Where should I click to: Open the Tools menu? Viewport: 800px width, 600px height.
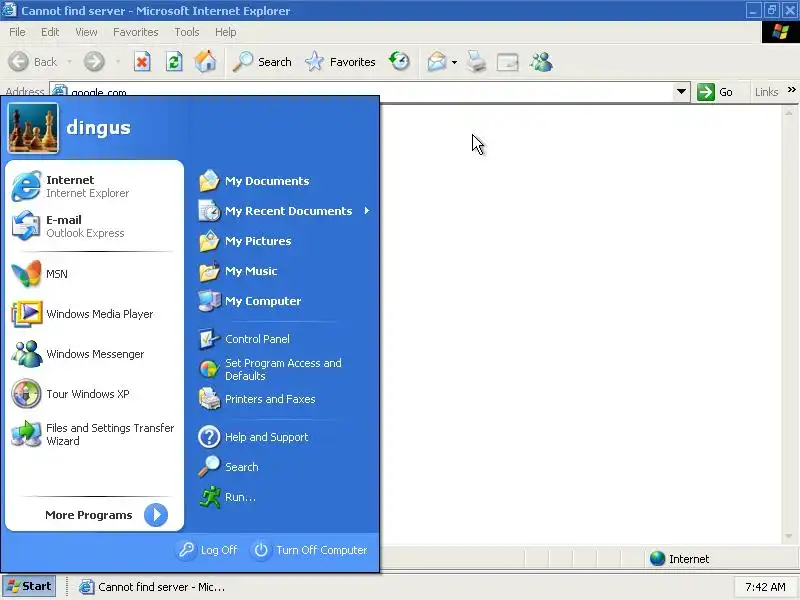point(187,32)
